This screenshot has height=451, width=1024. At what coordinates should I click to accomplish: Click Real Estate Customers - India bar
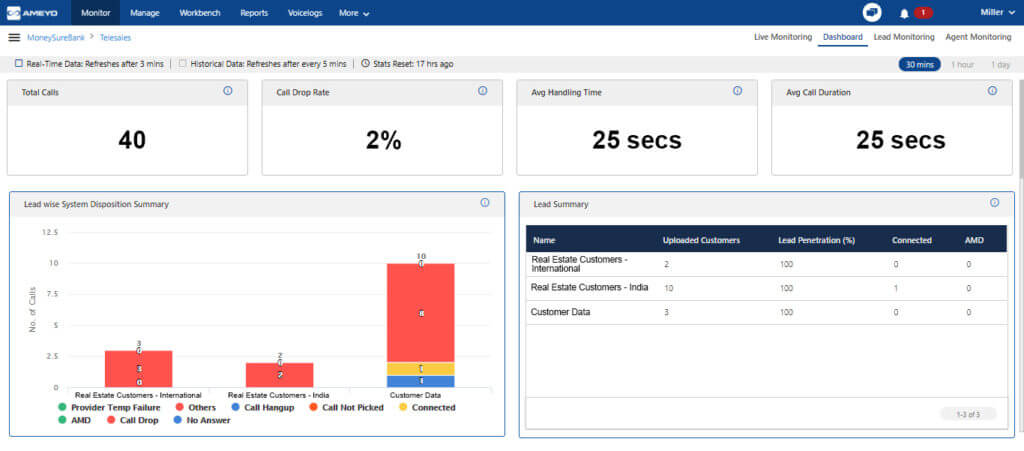pyautogui.click(x=280, y=375)
